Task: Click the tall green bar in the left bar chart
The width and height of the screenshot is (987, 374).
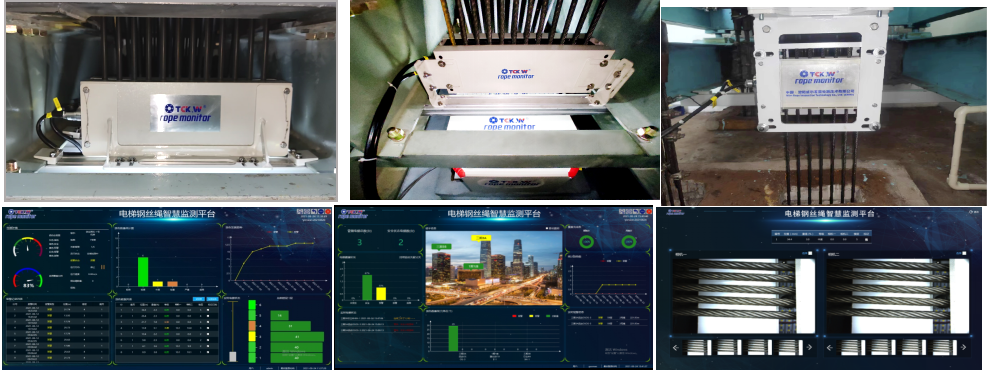Action: coord(143,271)
